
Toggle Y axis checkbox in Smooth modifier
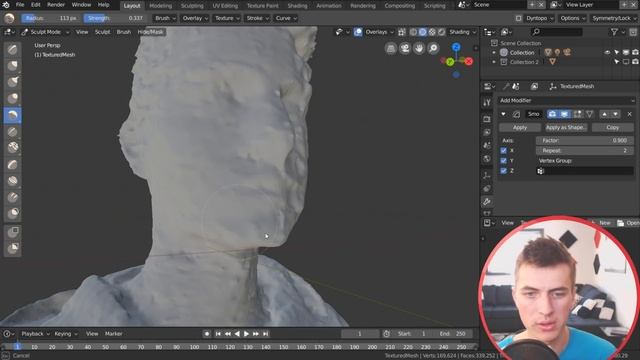pos(503,161)
